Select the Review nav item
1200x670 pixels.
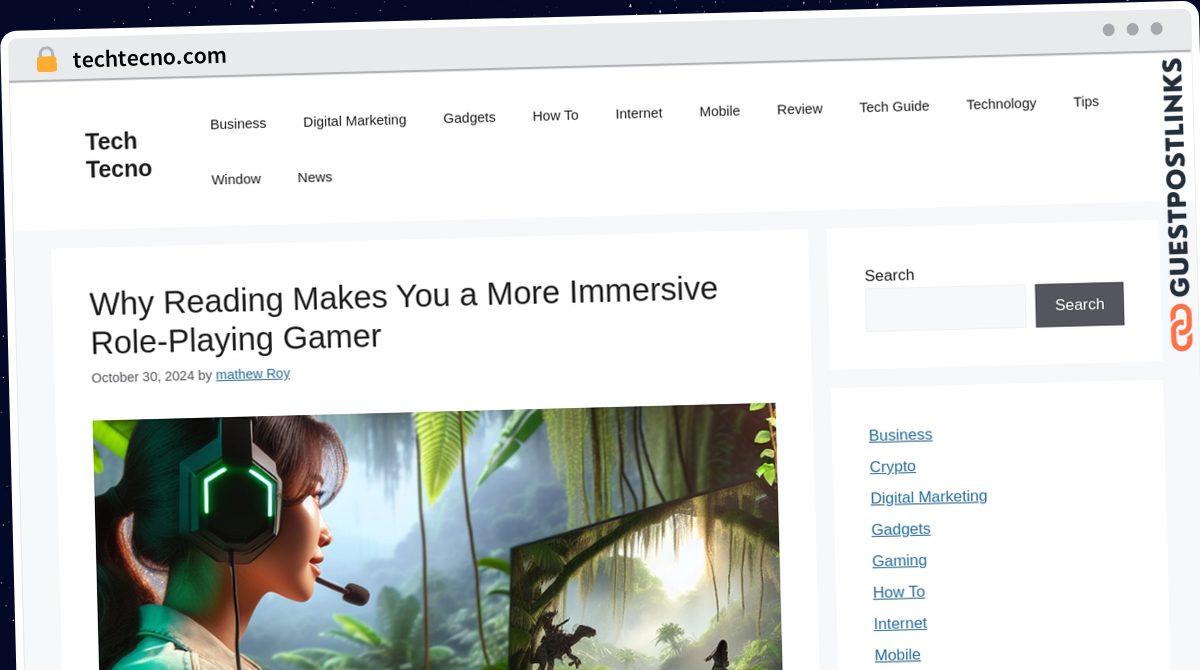(800, 109)
